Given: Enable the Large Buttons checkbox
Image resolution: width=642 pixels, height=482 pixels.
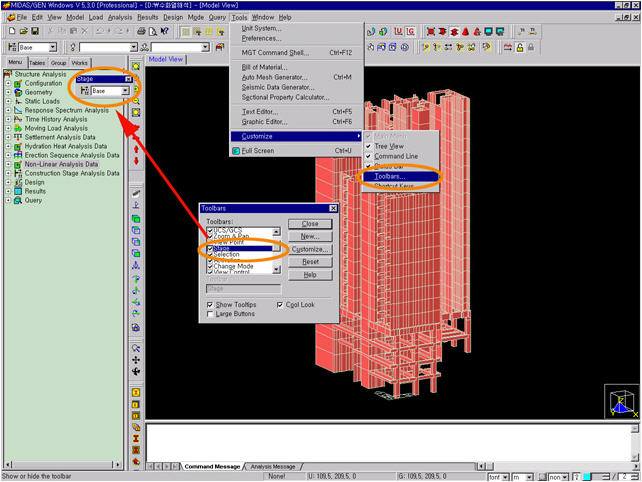Looking at the screenshot, I should [210, 314].
